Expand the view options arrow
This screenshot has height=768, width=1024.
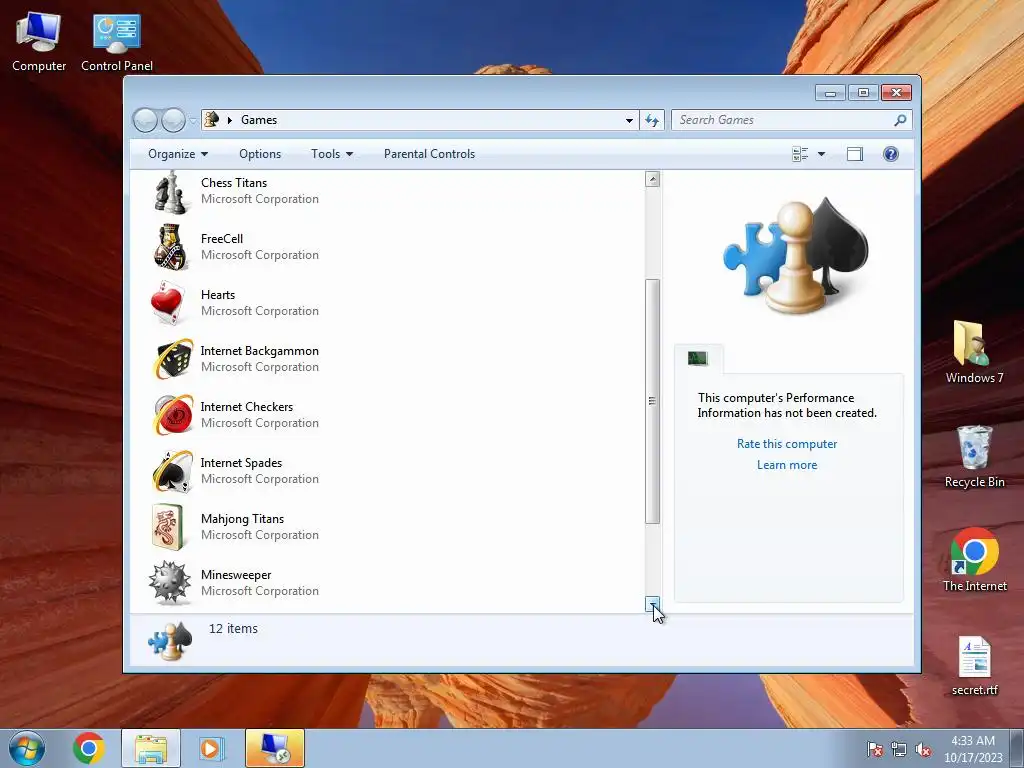pos(822,154)
